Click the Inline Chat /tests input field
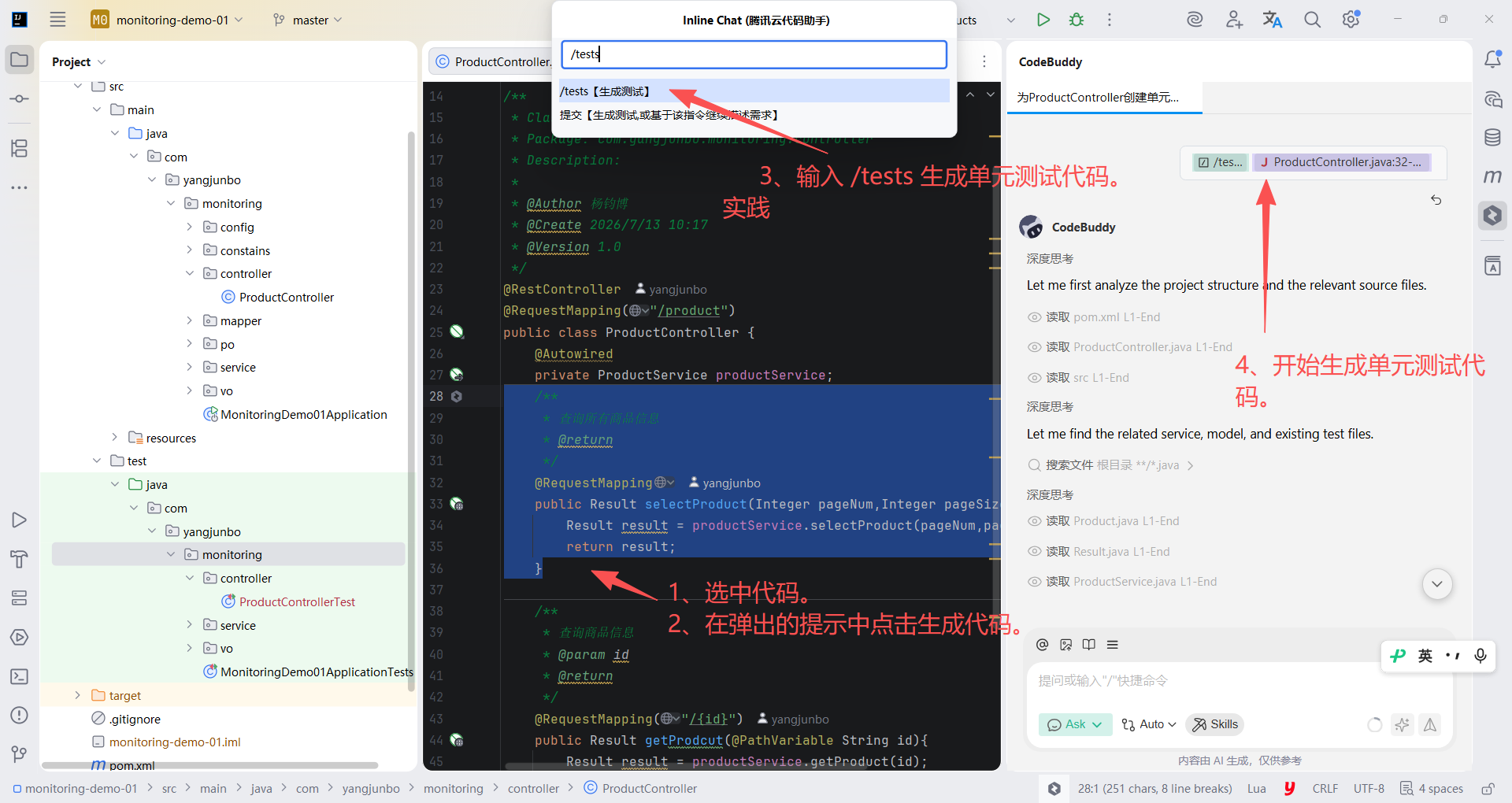1512x803 pixels. [x=754, y=54]
